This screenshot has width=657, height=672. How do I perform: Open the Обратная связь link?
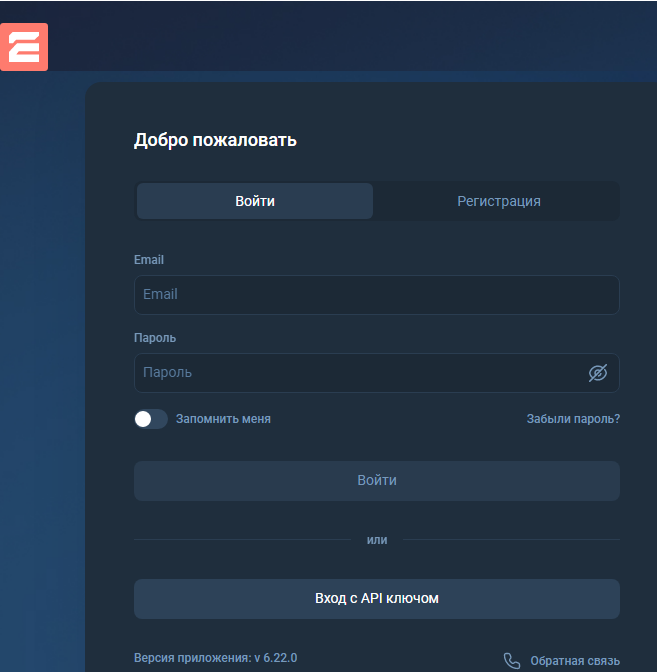(575, 661)
